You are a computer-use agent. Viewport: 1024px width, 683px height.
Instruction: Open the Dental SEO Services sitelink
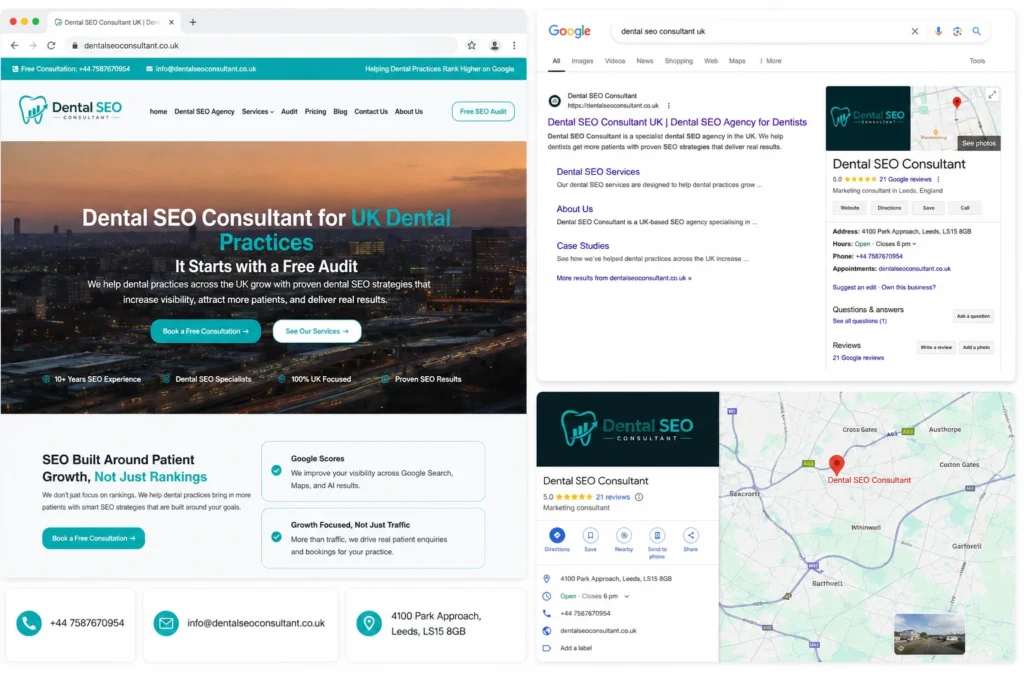(x=598, y=172)
